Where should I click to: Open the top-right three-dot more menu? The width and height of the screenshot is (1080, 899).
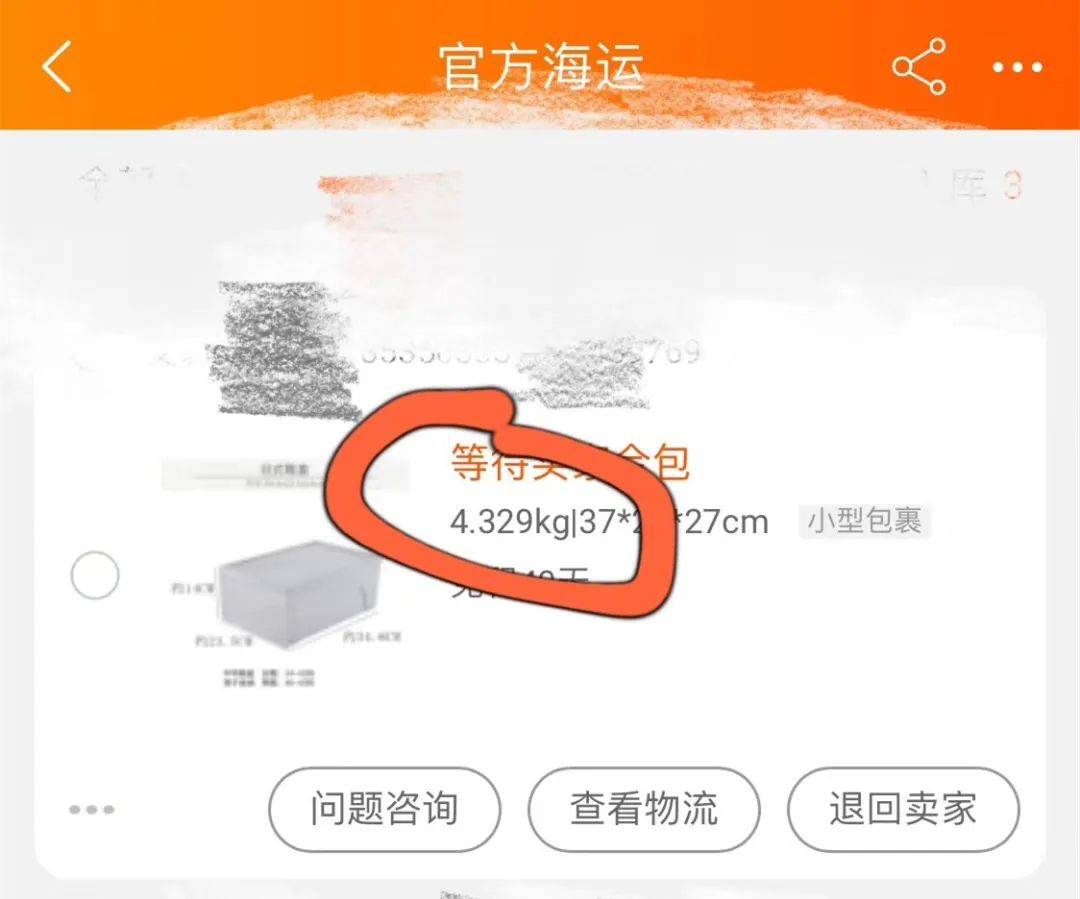point(1017,68)
